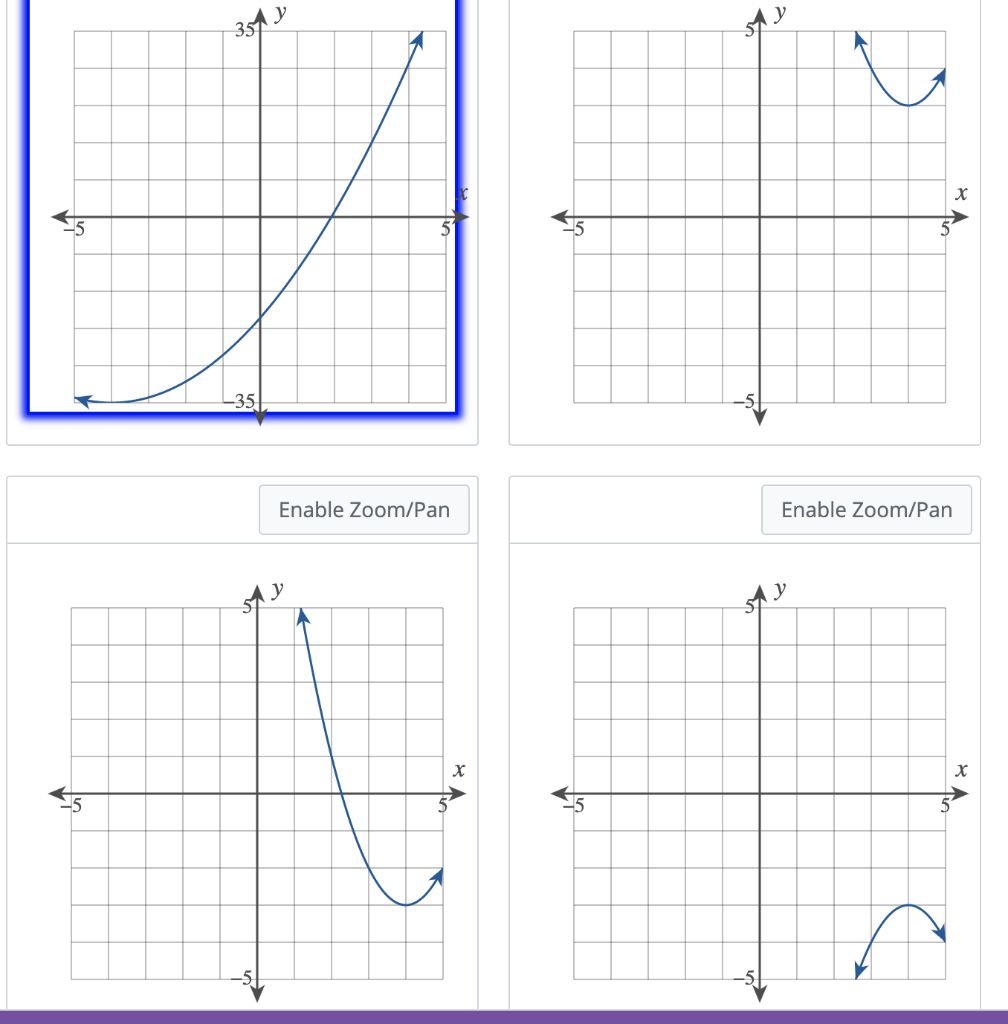Click the purple bar at the bottom of screen
Image resolution: width=1008 pixels, height=1024 pixels.
(504, 1018)
